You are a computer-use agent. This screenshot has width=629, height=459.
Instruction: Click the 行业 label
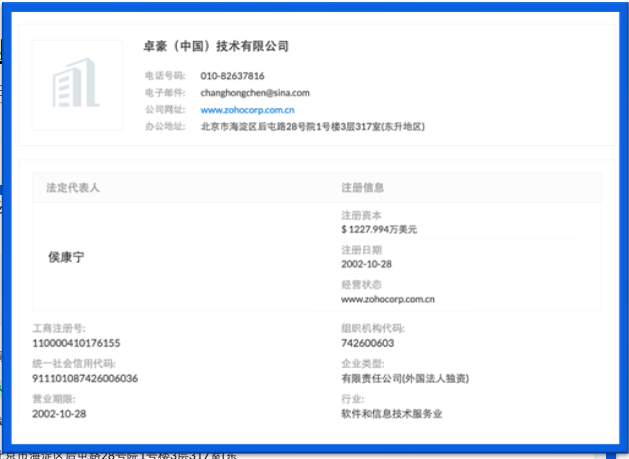point(352,399)
